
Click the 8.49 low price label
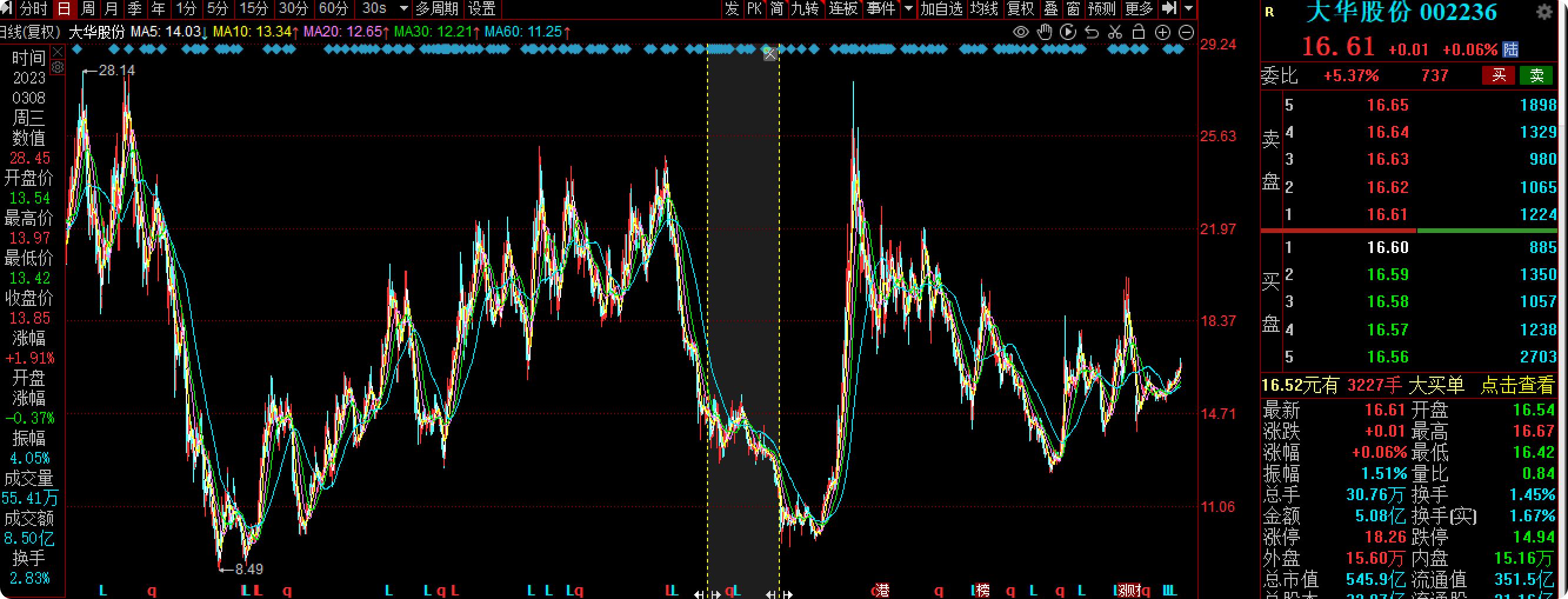tap(249, 569)
